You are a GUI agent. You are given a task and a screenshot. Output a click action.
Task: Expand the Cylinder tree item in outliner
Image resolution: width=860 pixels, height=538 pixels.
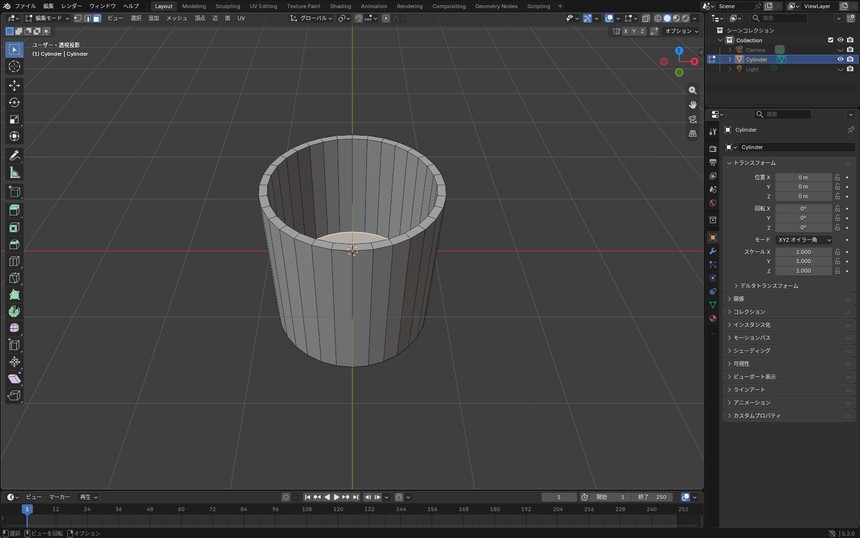pyautogui.click(x=729, y=59)
